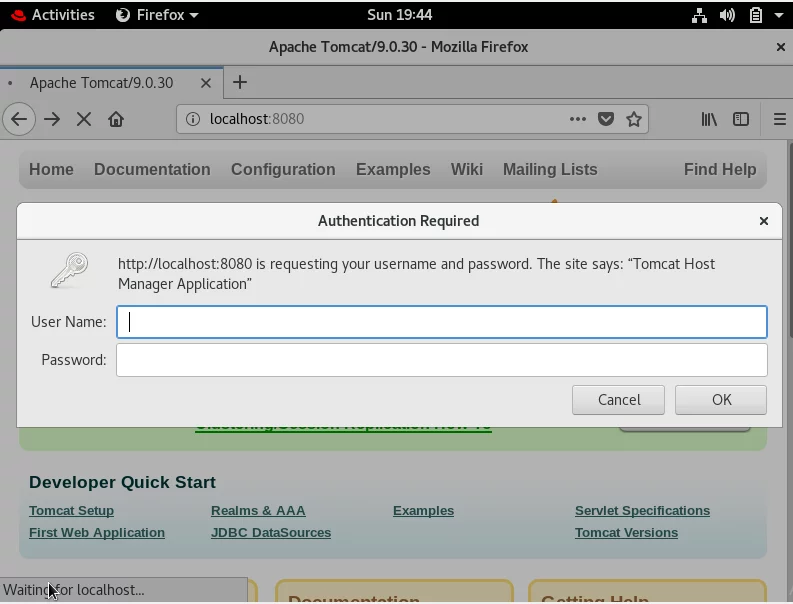Open the JDBC DataSources link
This screenshot has width=793, height=604.
tap(271, 533)
